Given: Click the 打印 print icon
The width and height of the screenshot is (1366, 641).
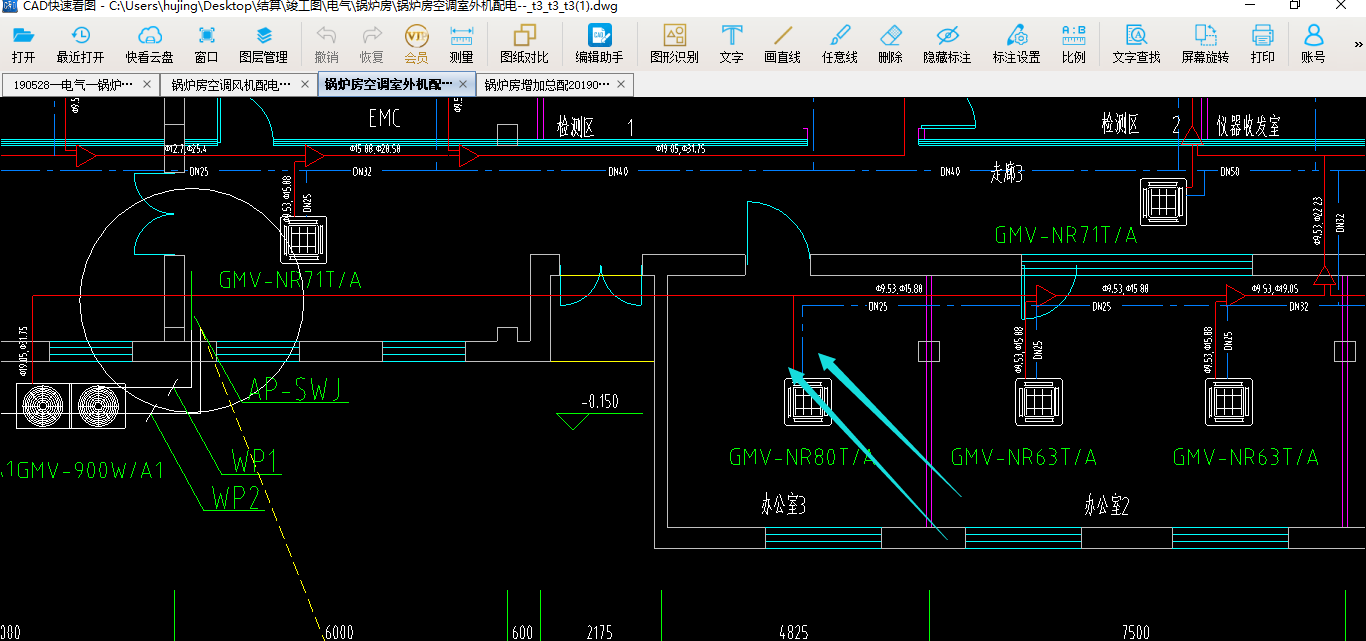Looking at the screenshot, I should coord(1262,45).
